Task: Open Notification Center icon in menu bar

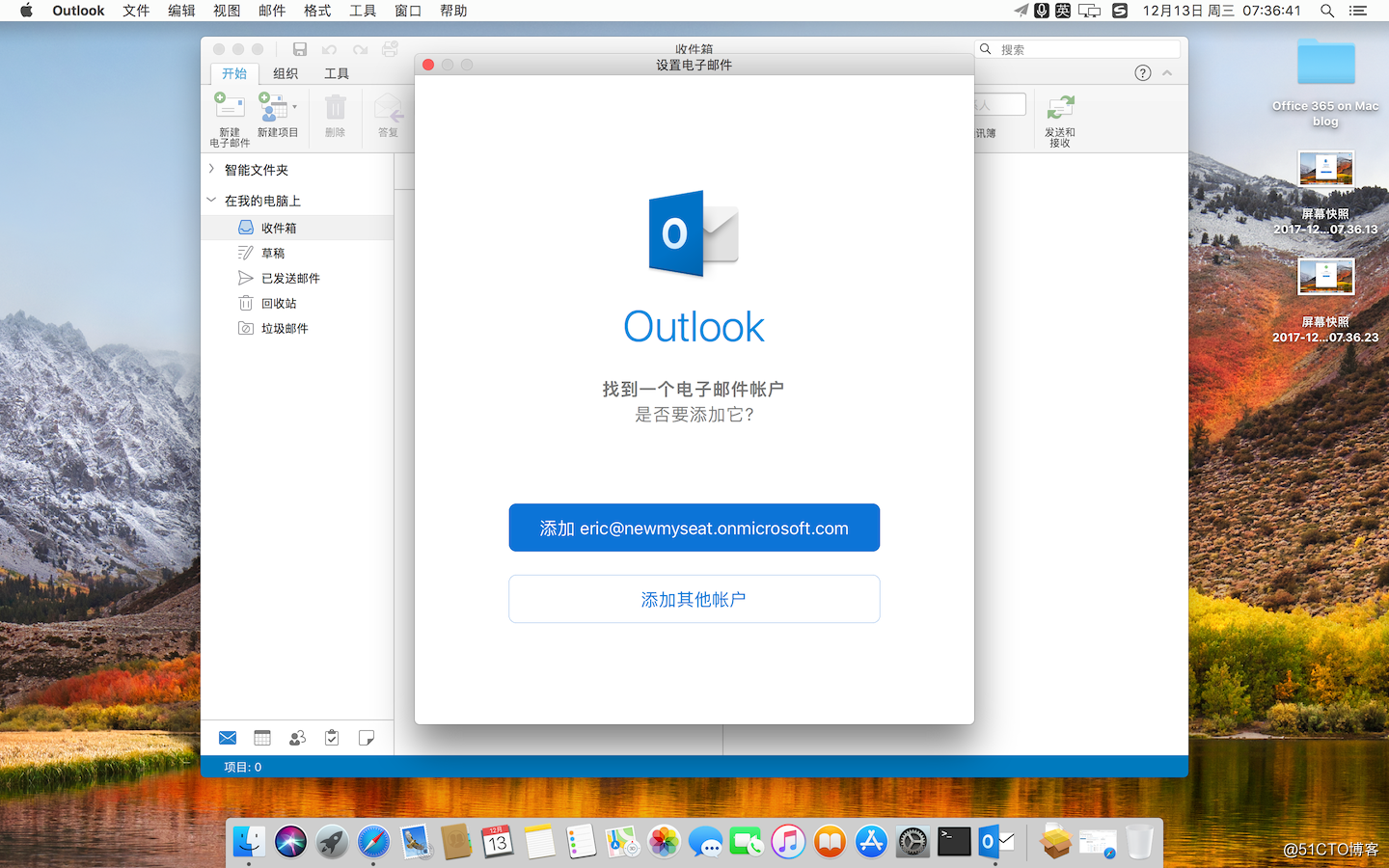Action: [x=1358, y=11]
